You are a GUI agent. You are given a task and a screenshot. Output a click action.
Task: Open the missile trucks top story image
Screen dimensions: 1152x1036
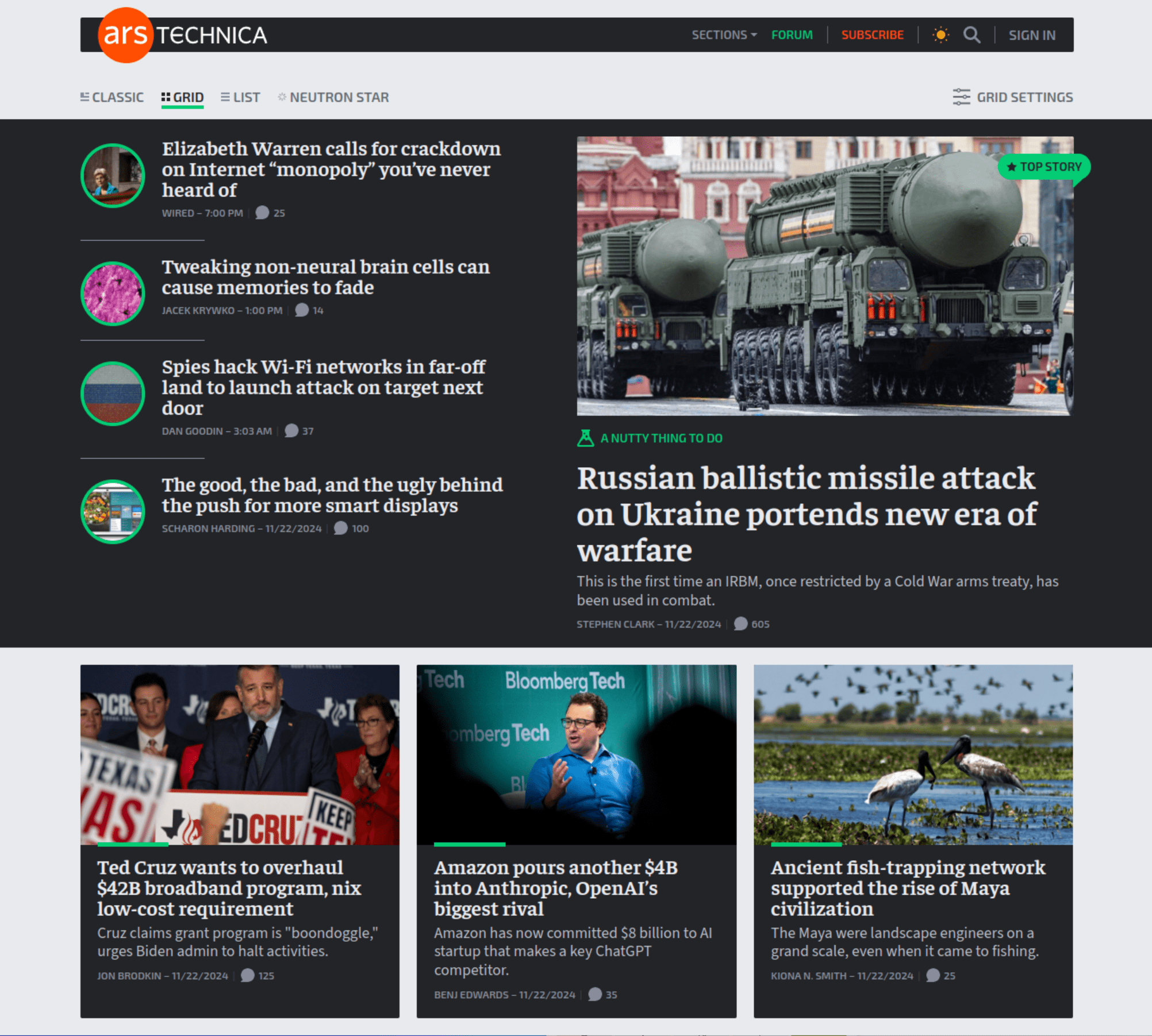(825, 276)
